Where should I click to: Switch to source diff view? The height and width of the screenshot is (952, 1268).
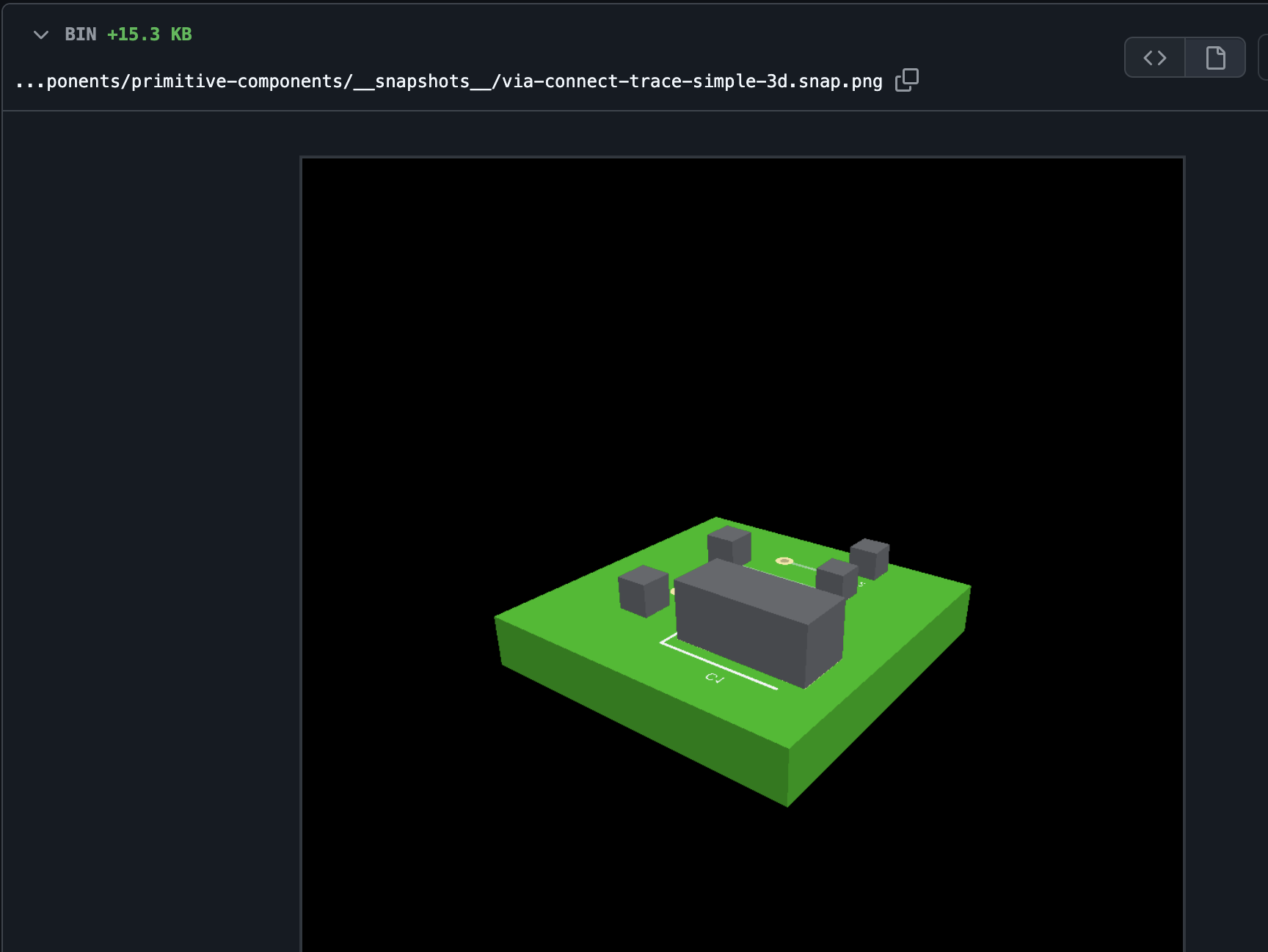tap(1155, 57)
